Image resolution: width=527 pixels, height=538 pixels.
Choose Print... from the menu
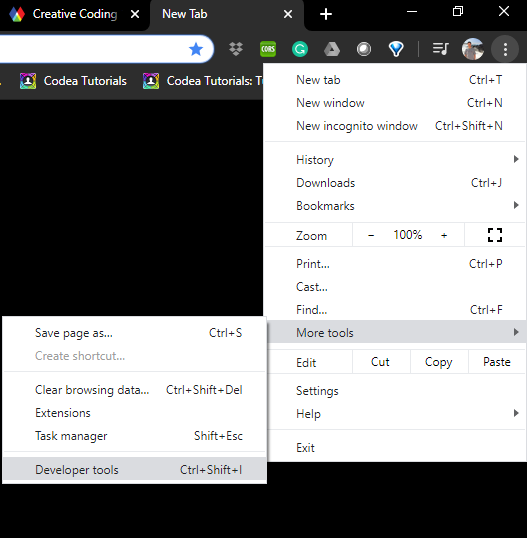[x=395, y=264]
